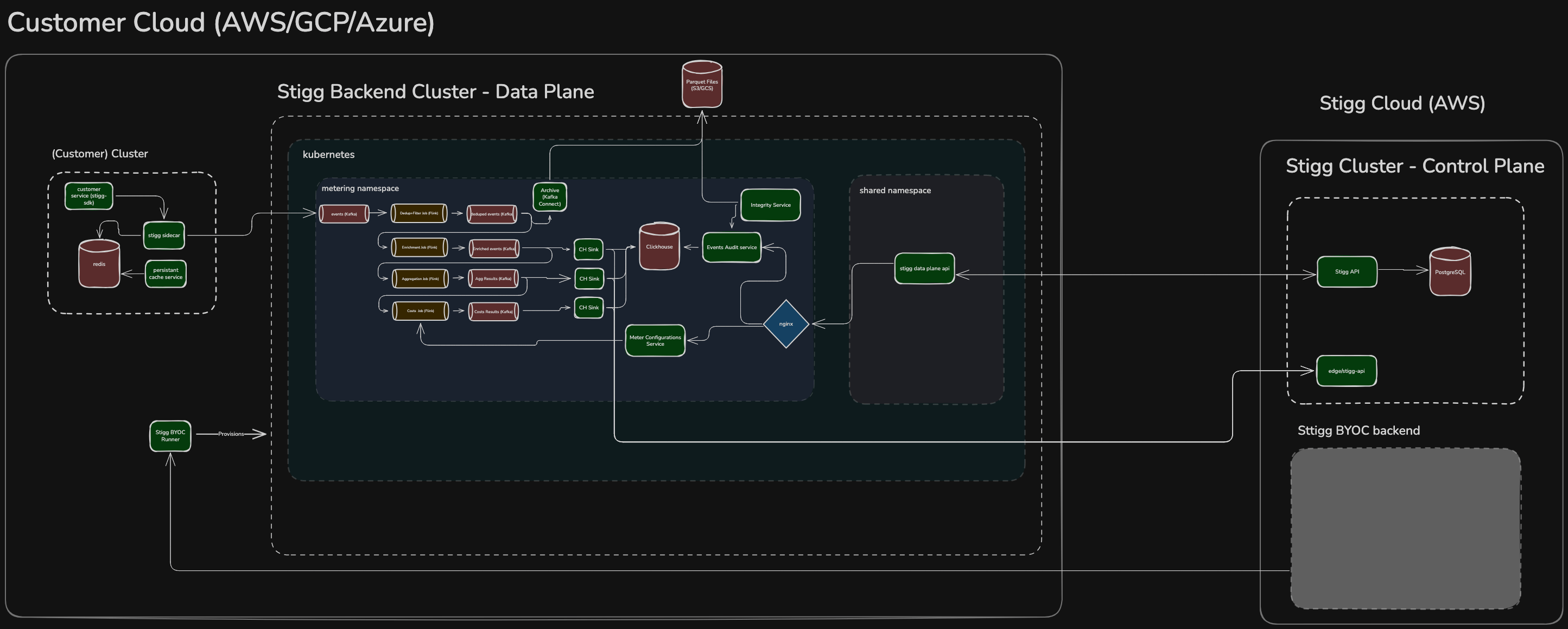Click the Archive (Kafka Connect) node

550,196
